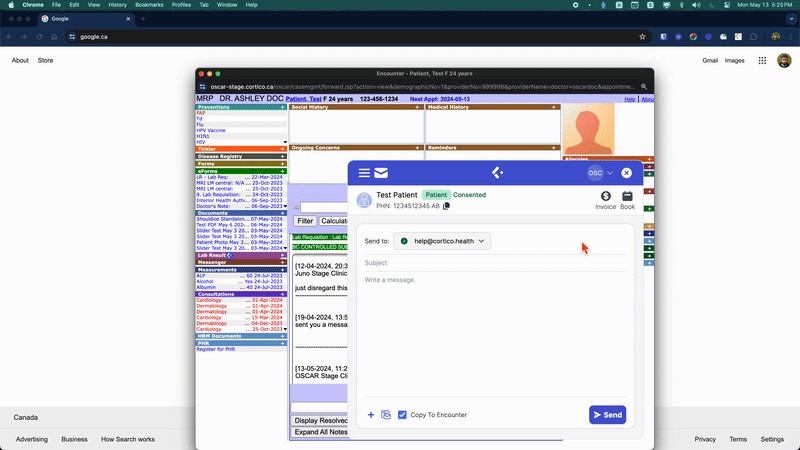Click the encounter search input box

324,207
